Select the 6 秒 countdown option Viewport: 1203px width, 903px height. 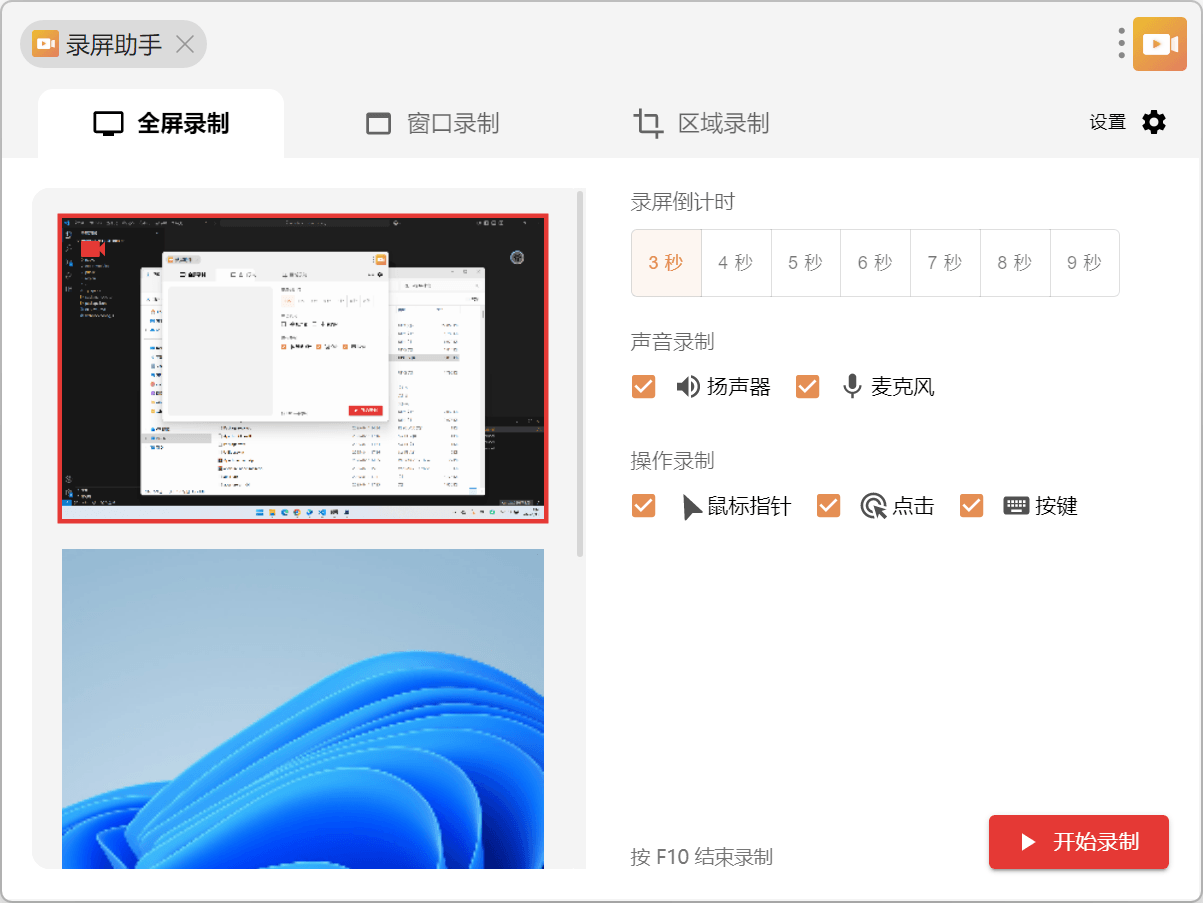pos(875,263)
